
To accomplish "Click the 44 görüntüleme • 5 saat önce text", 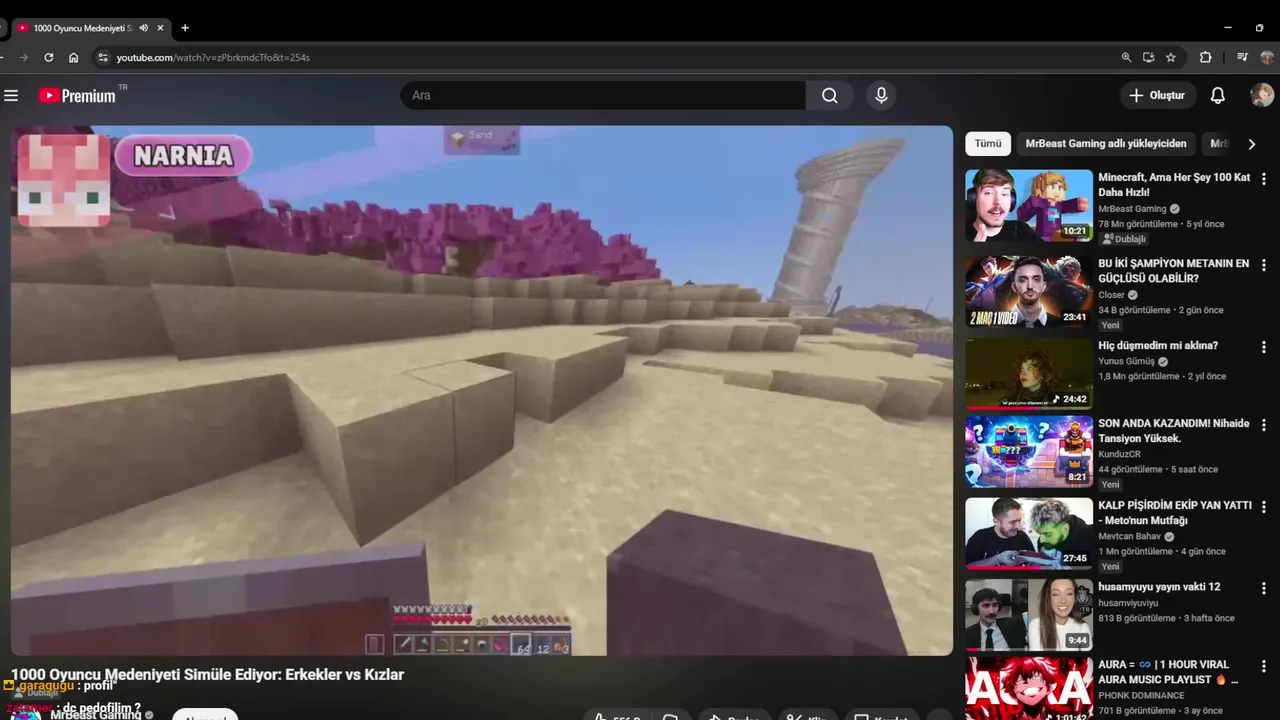I will point(1158,469).
